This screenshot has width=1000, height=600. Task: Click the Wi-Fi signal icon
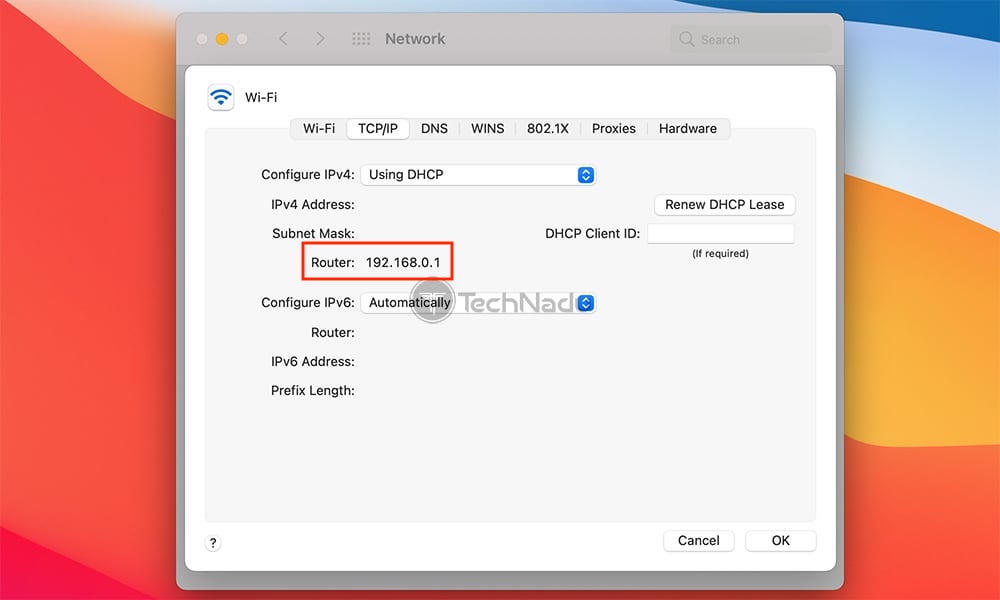(x=221, y=98)
